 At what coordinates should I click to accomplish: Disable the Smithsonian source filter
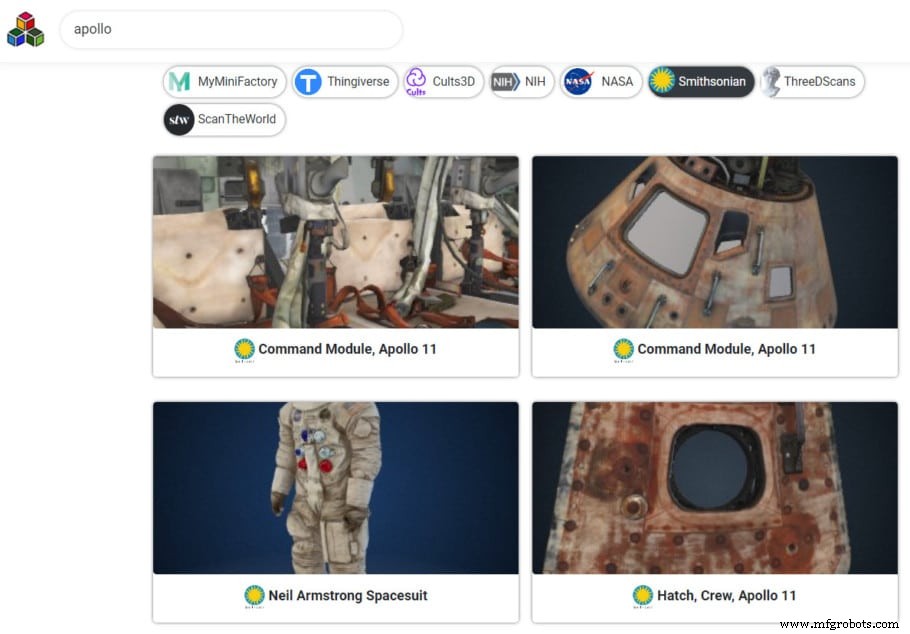pyautogui.click(x=702, y=81)
